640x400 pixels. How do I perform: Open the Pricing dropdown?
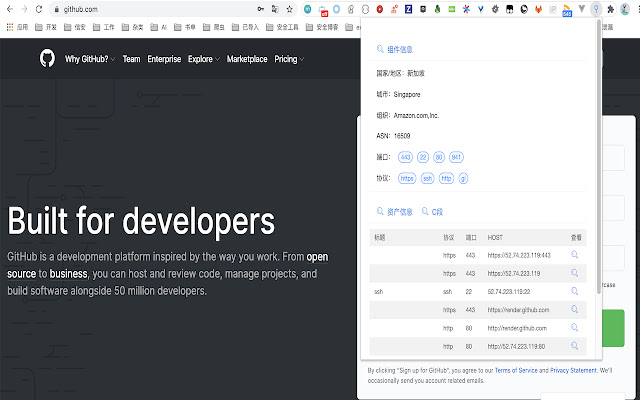(289, 59)
